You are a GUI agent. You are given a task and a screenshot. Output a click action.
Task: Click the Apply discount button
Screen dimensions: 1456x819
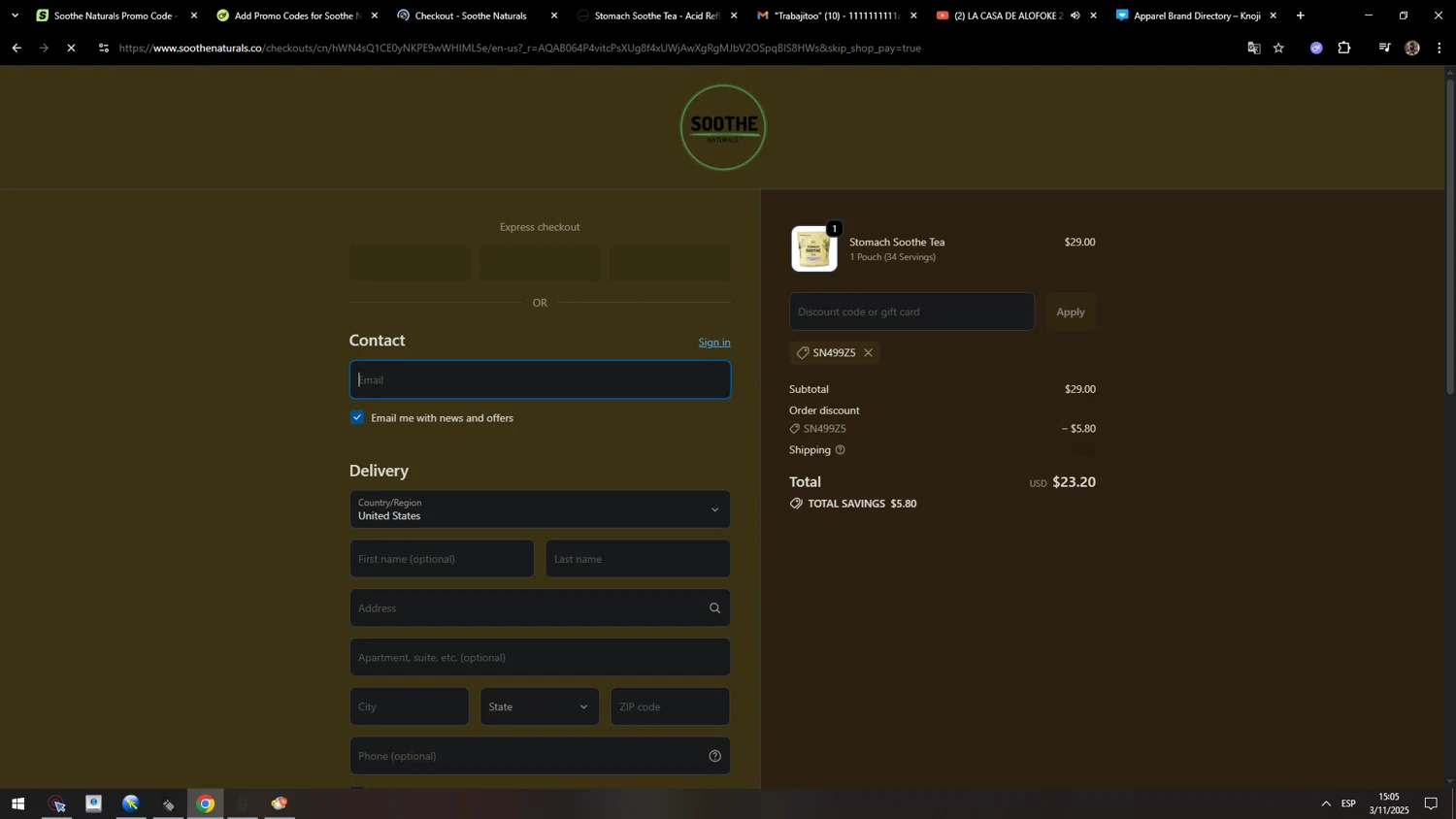(x=1071, y=311)
